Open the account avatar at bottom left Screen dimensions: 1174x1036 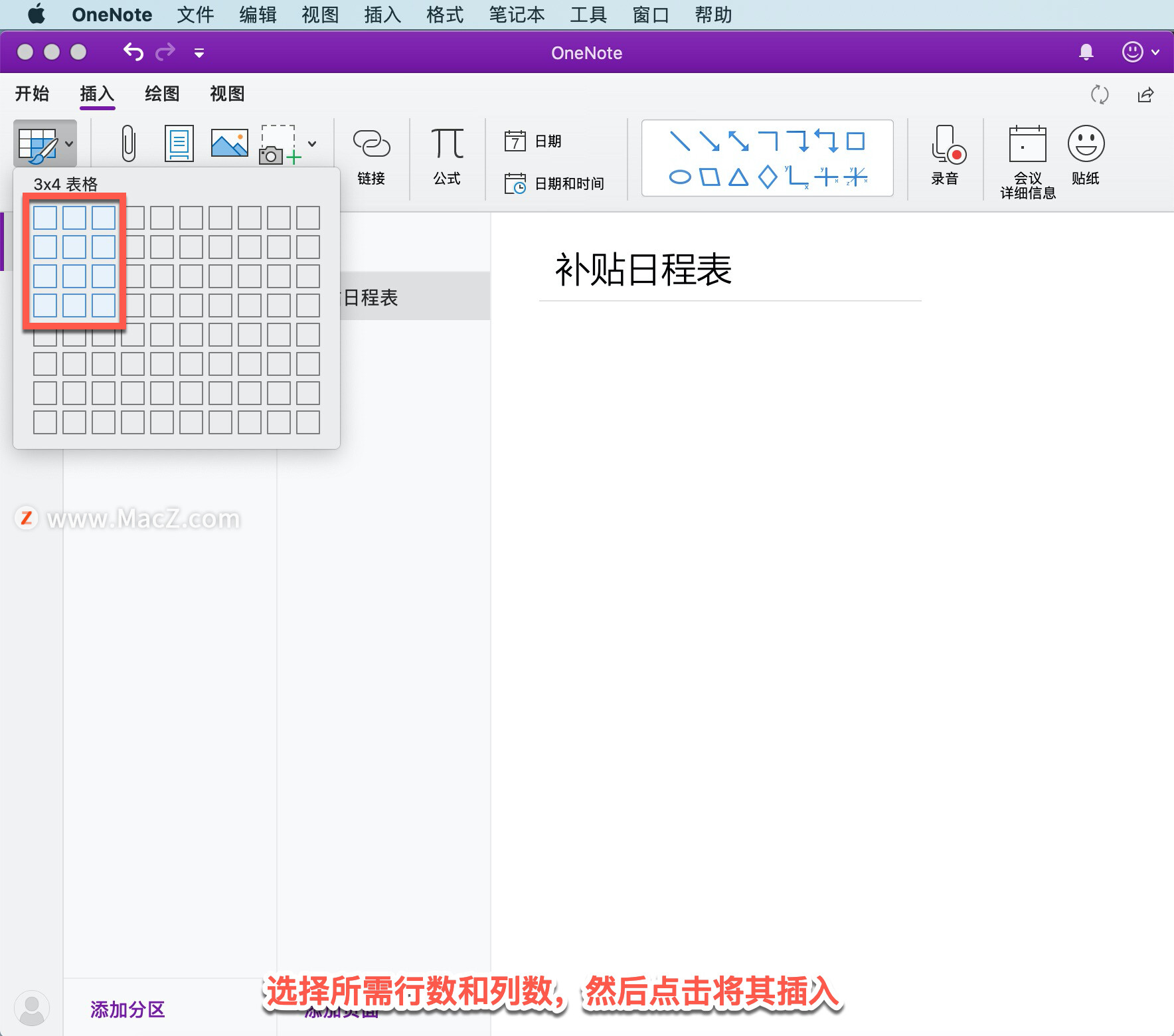31,1008
